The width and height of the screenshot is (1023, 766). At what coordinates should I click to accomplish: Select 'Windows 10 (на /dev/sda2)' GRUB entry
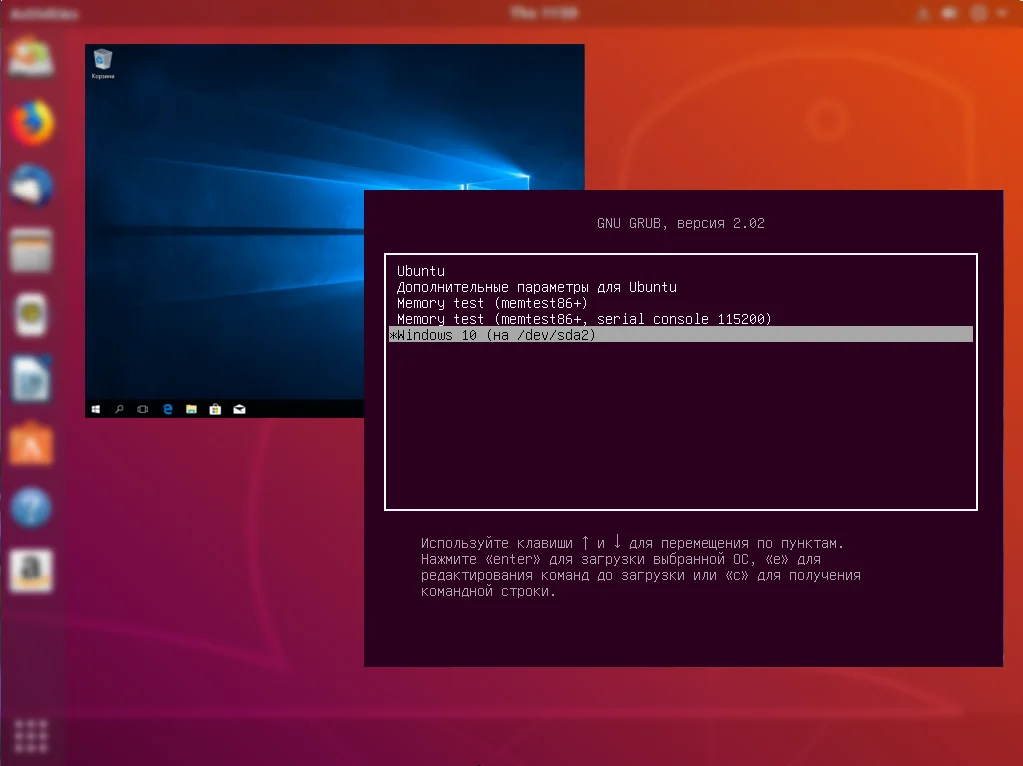pos(680,335)
